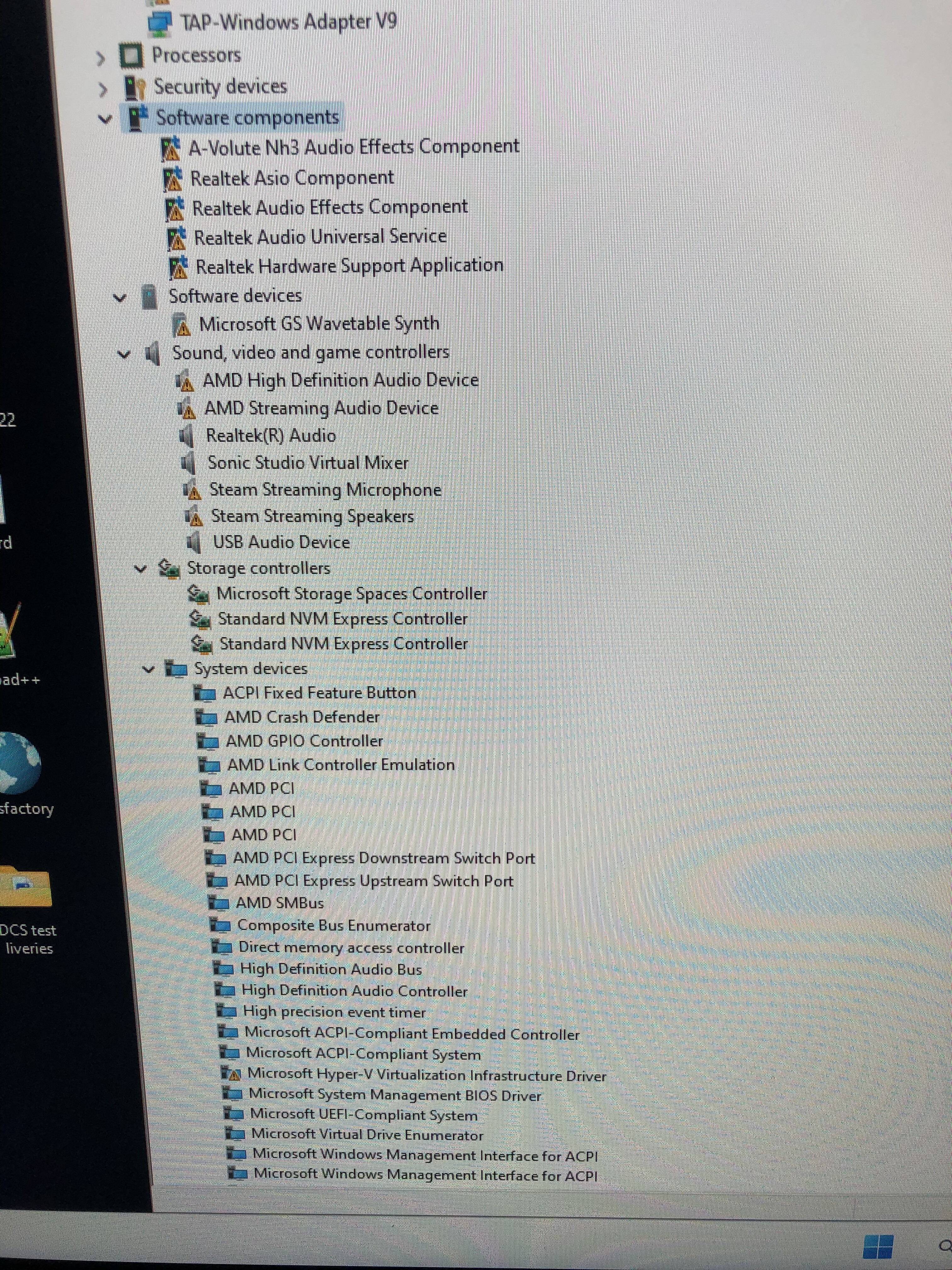The width and height of the screenshot is (952, 1270).
Task: Select the Software components label
Action: [247, 118]
